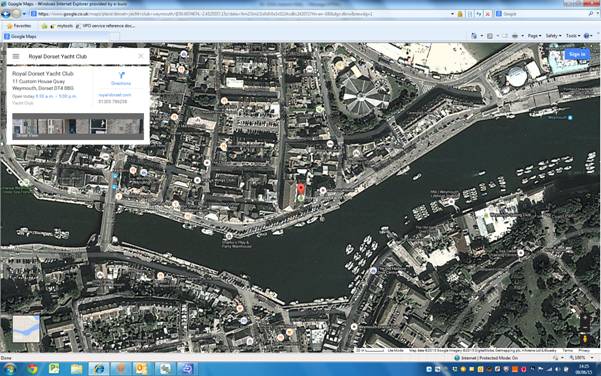601x376 pixels.
Task: Click the red stop loading icon
Action: [488, 14]
